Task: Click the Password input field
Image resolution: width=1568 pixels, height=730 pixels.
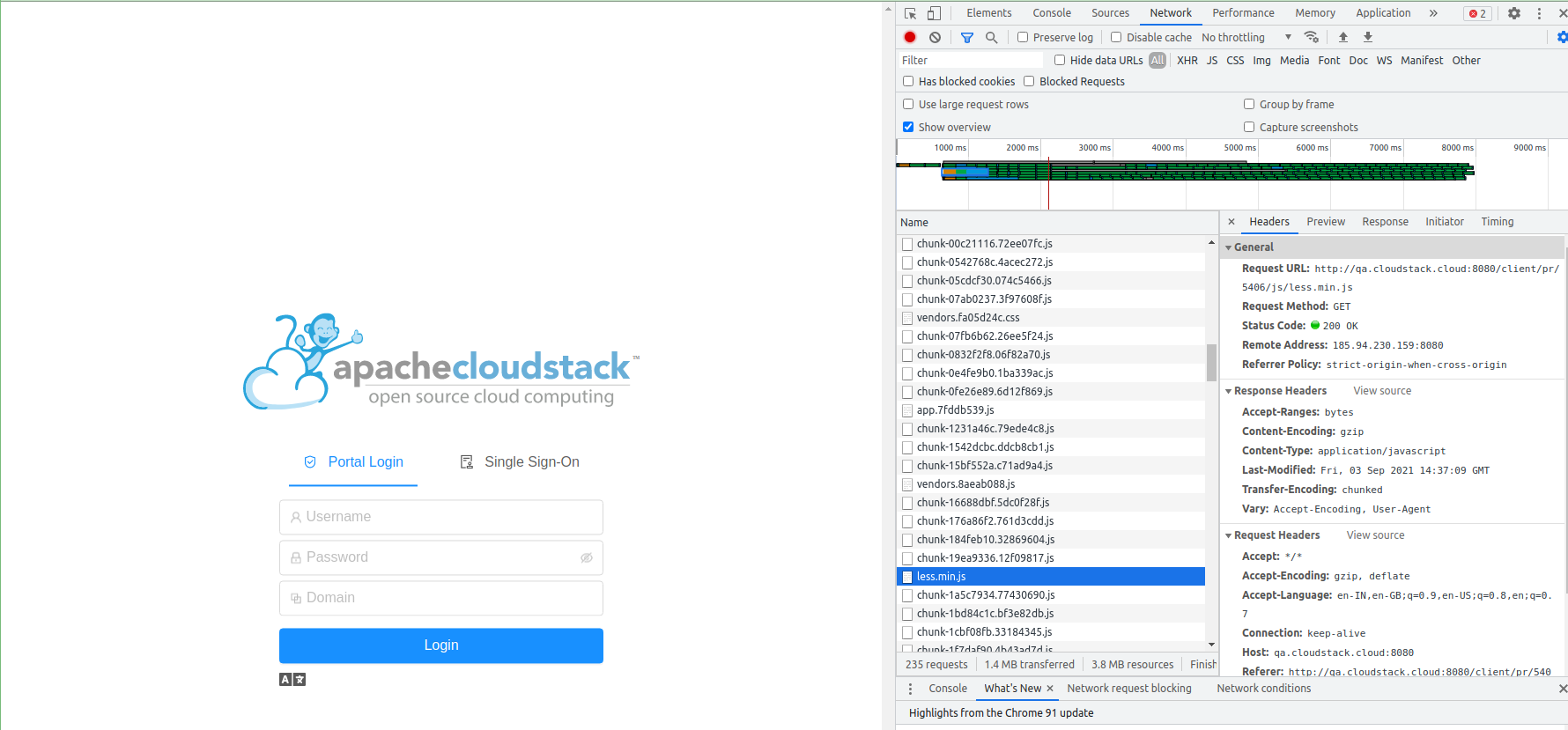Action: coord(441,557)
